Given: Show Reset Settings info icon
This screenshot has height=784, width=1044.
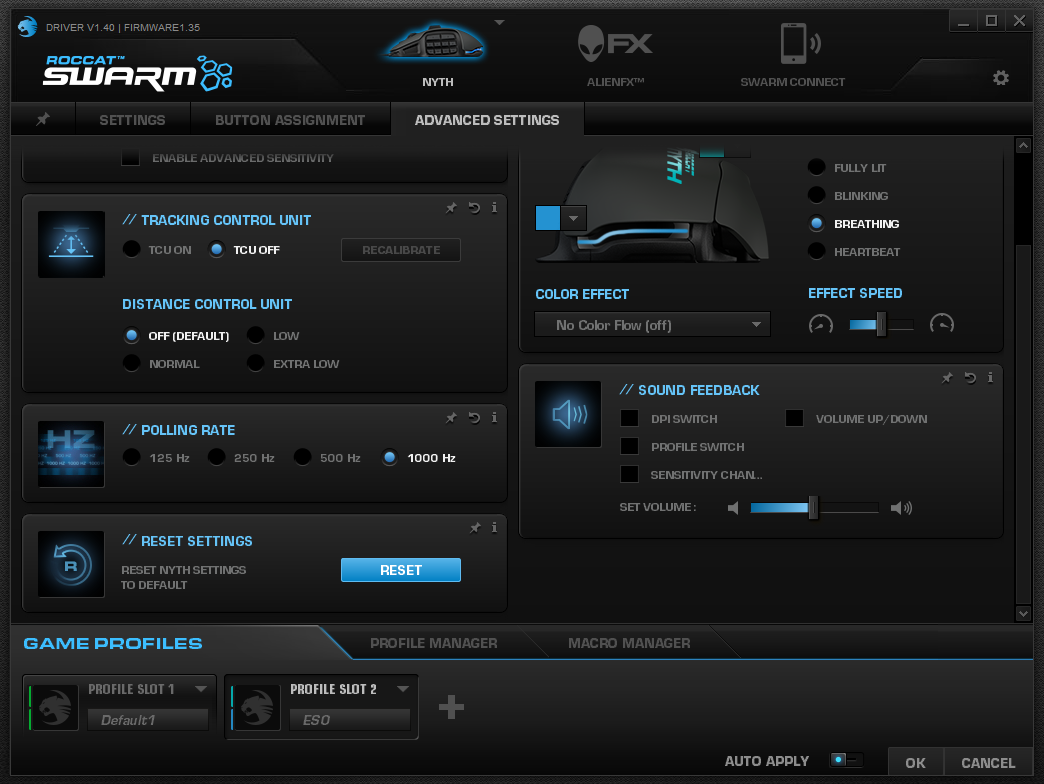Looking at the screenshot, I should pos(494,528).
